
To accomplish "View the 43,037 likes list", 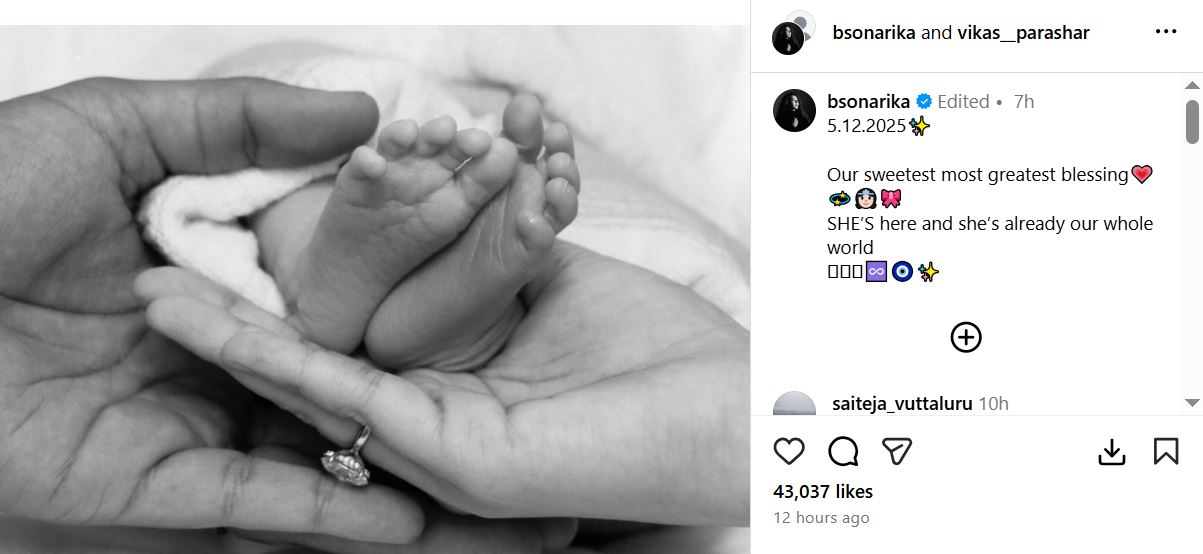I will click(823, 492).
